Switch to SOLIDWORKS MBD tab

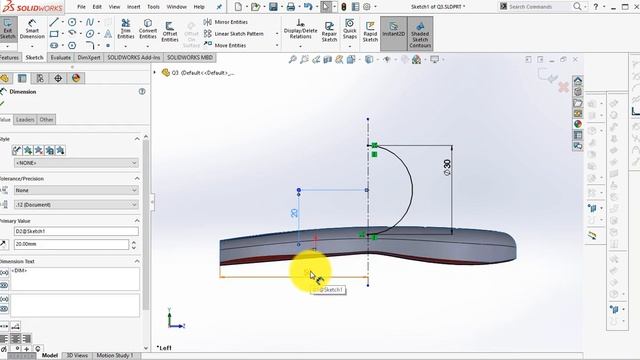point(190,58)
